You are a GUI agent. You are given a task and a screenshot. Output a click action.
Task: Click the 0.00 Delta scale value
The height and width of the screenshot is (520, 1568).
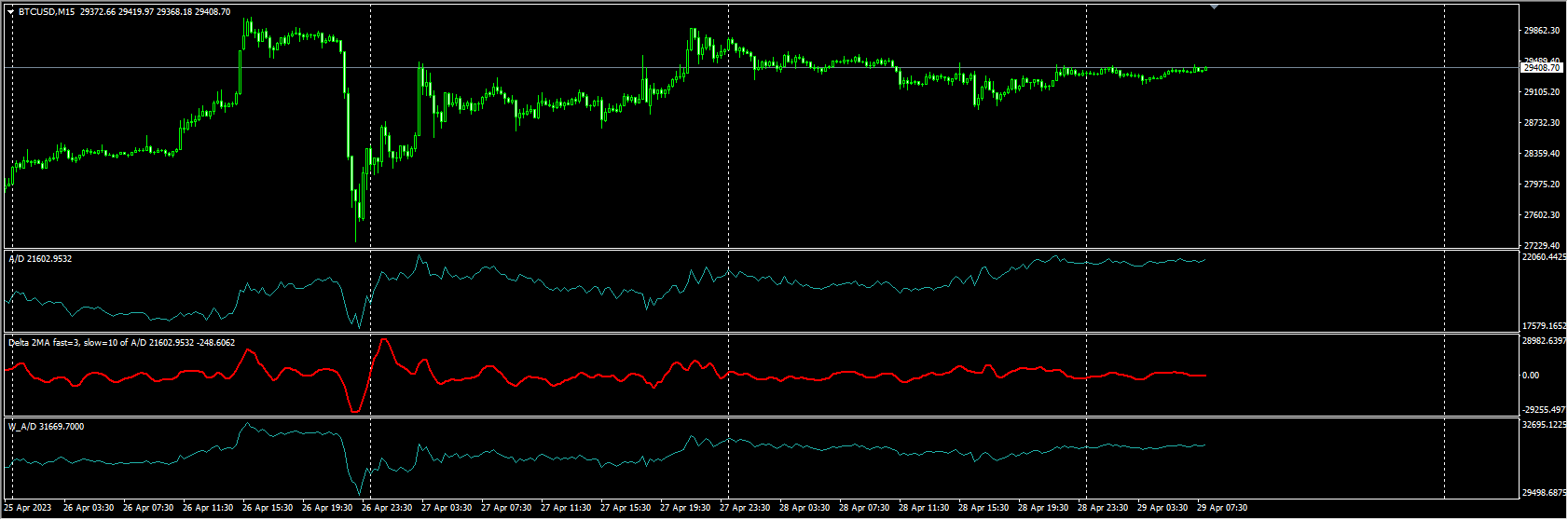(1531, 376)
